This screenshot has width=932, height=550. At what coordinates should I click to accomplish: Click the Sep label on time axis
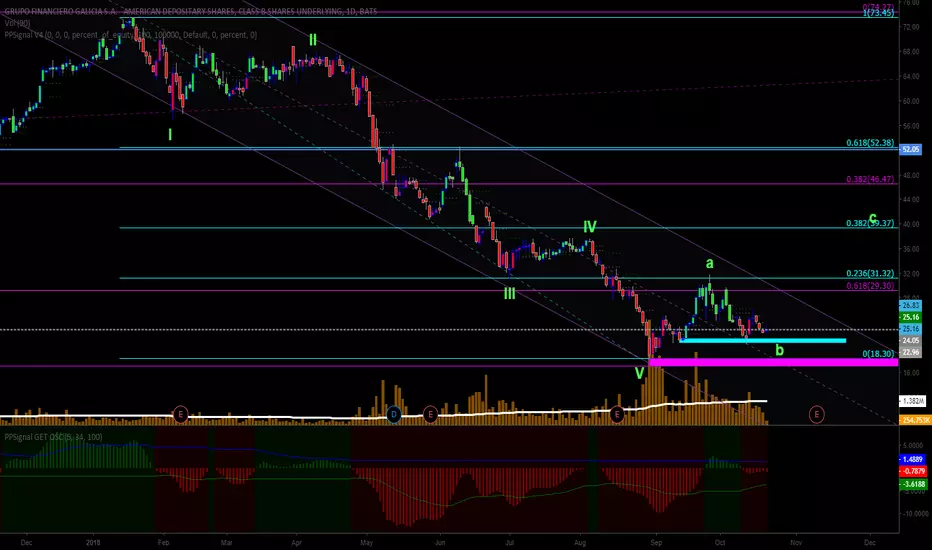click(656, 542)
